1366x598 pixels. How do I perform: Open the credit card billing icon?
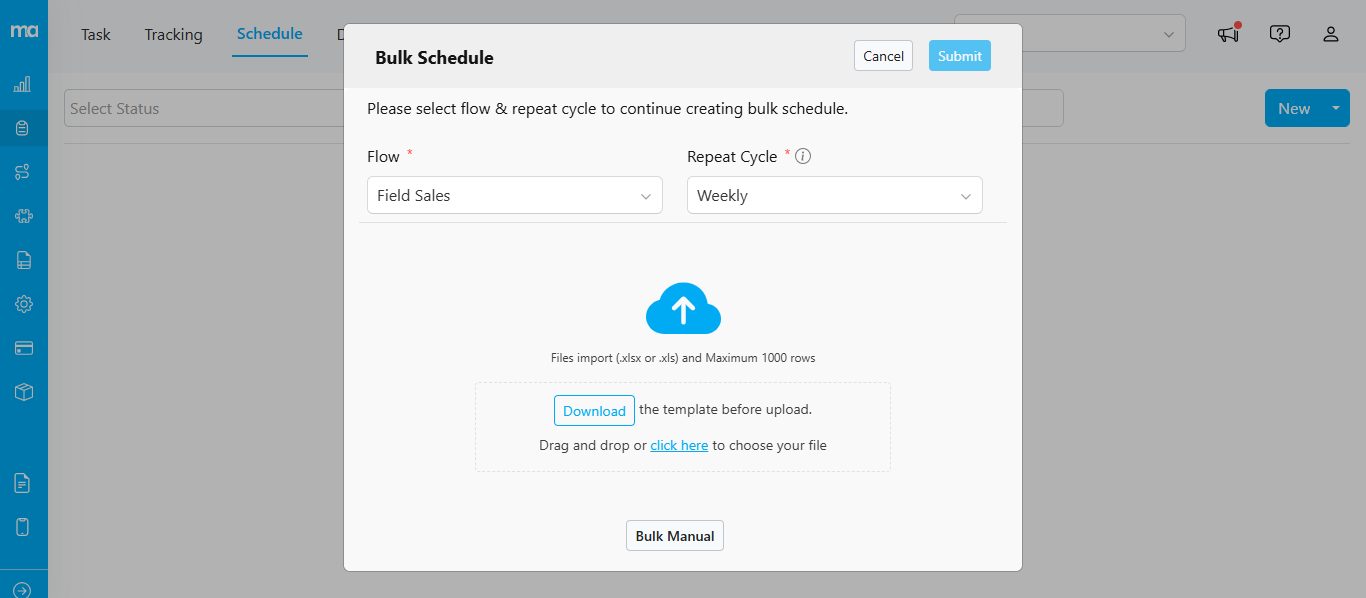23,348
